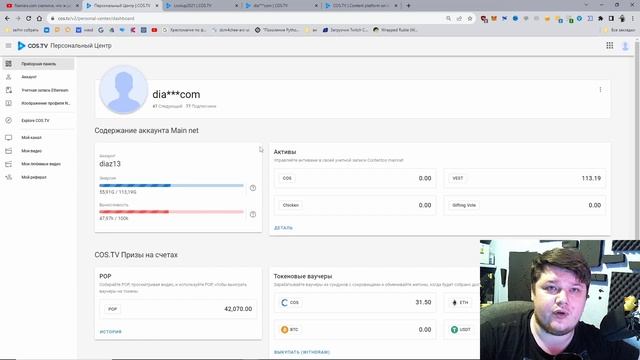Switch to the COS.TV Content platform tab

[361, 6]
